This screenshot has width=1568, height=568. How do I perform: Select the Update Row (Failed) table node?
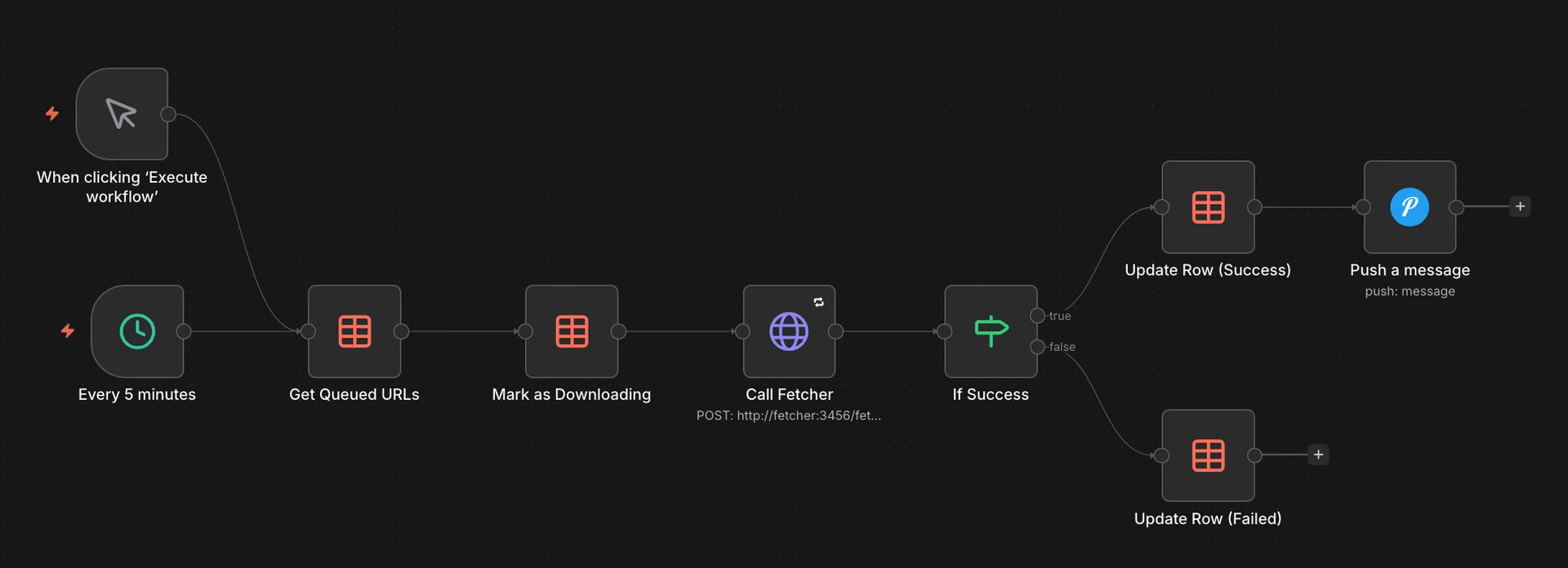tap(1208, 455)
